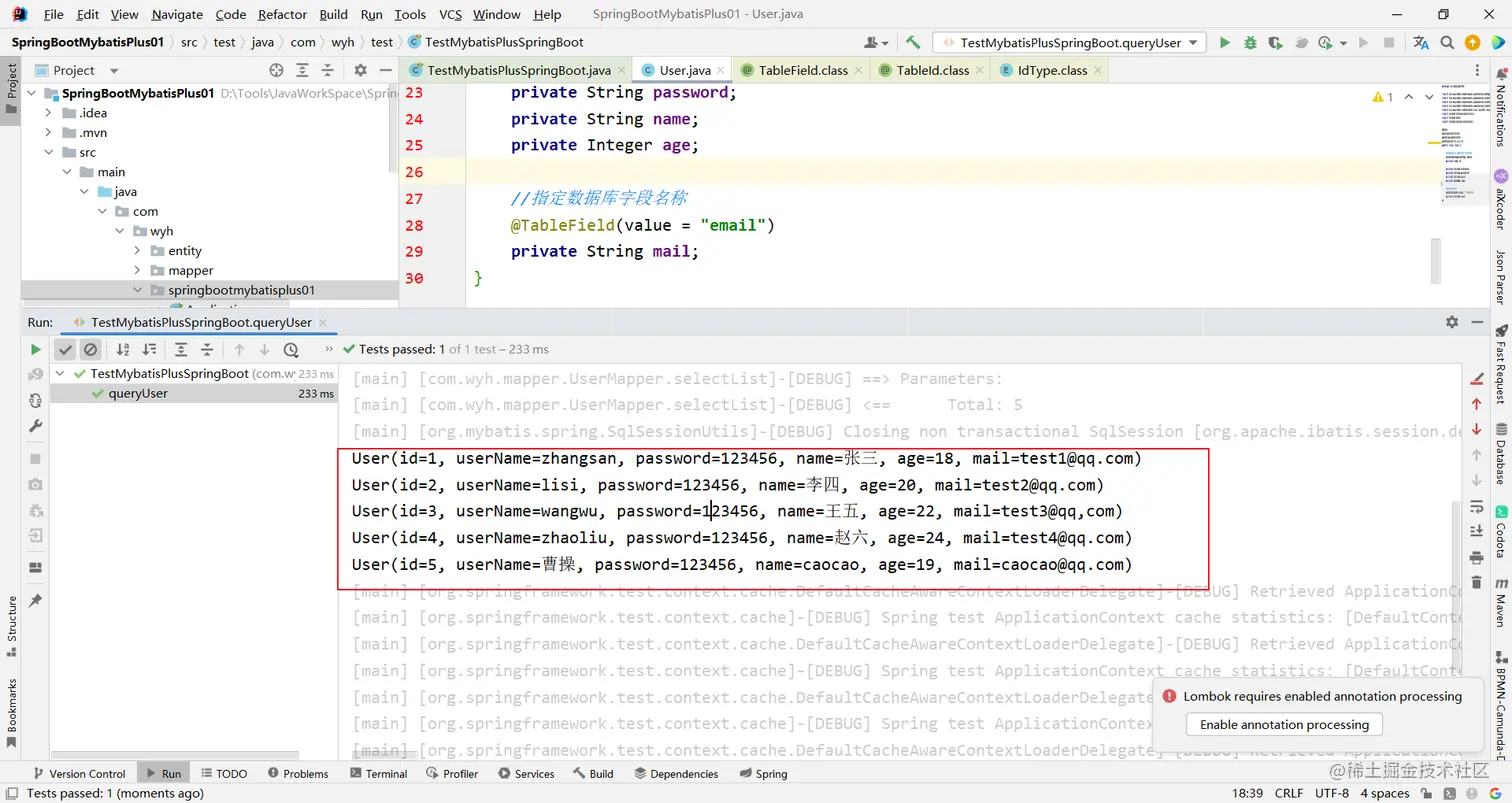Toggle Maven tool window side button
The image size is (1512, 803).
click(x=1501, y=604)
